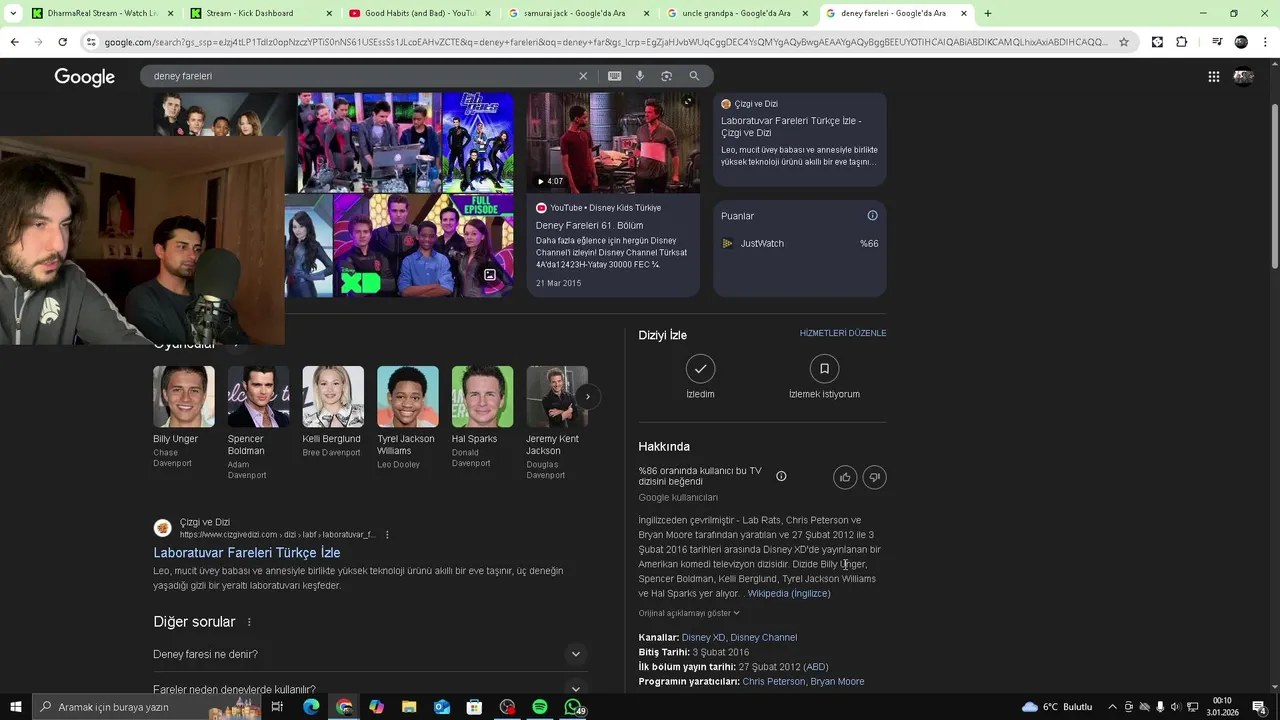The height and width of the screenshot is (720, 1280).
Task: Select Billy Unger cast photo
Action: [184, 397]
